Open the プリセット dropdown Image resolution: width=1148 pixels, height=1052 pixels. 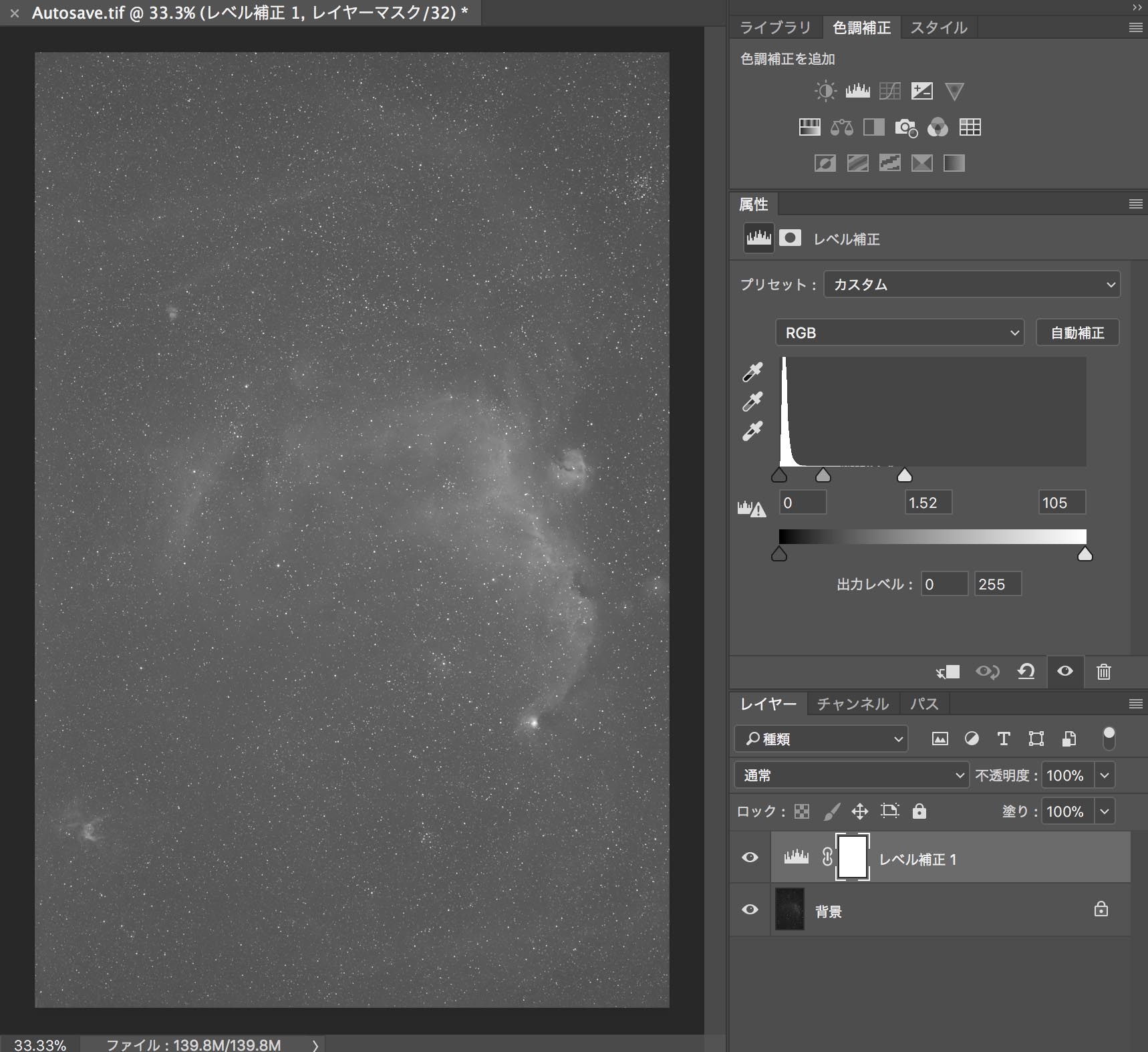(x=972, y=284)
